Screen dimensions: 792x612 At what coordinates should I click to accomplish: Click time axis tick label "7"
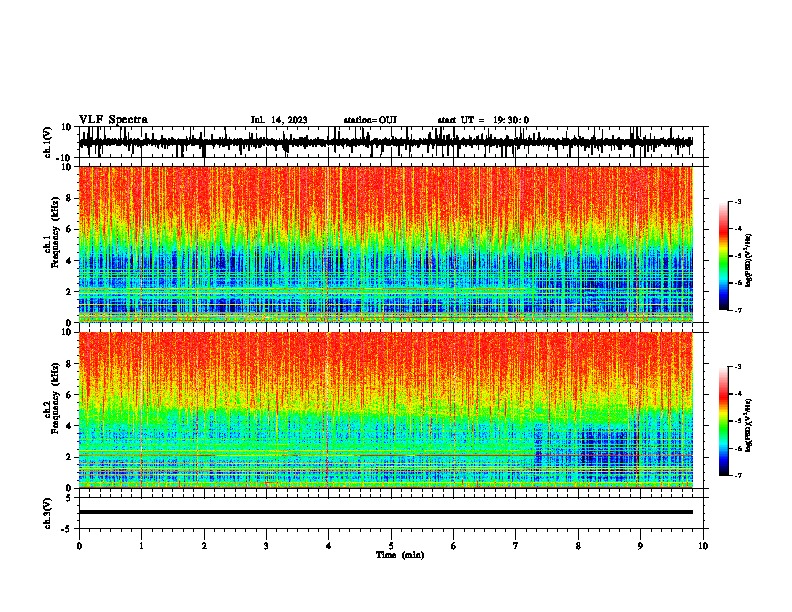pos(516,546)
